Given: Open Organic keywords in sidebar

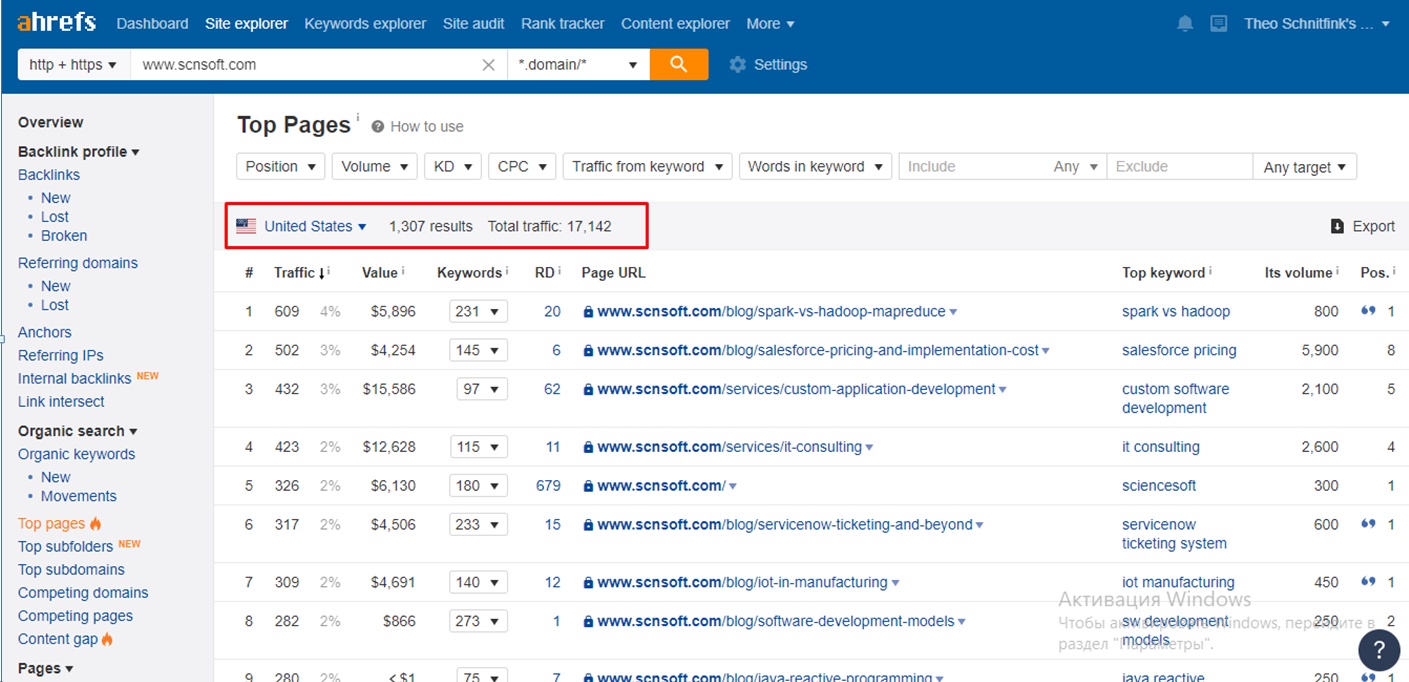Looking at the screenshot, I should click(x=76, y=454).
